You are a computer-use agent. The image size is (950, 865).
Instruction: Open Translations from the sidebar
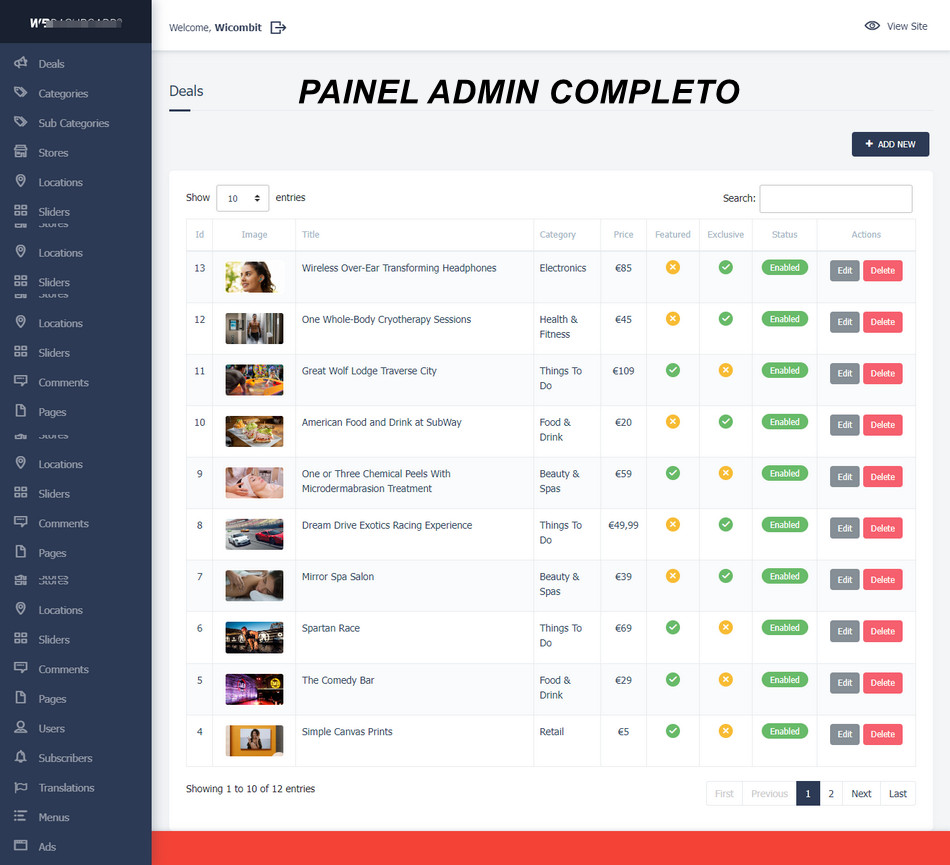[x=20, y=787]
